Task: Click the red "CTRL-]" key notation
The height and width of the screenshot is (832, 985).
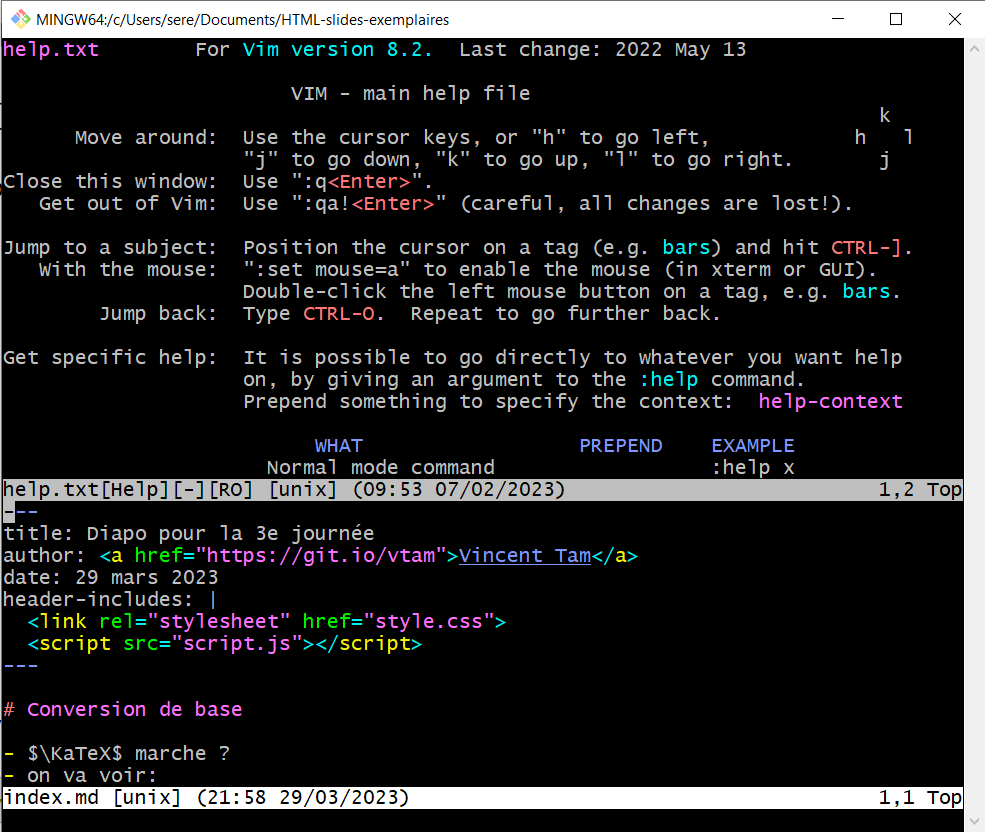Action: coord(870,248)
